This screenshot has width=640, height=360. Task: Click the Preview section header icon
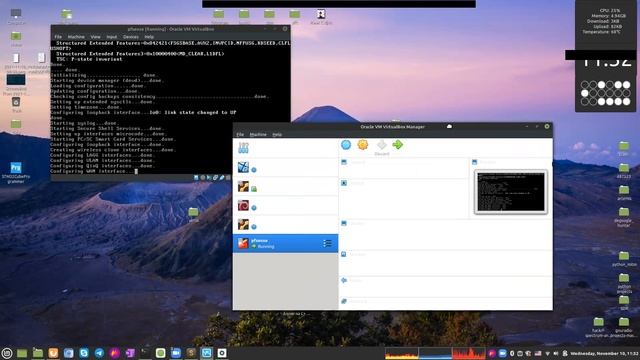[x=475, y=162]
